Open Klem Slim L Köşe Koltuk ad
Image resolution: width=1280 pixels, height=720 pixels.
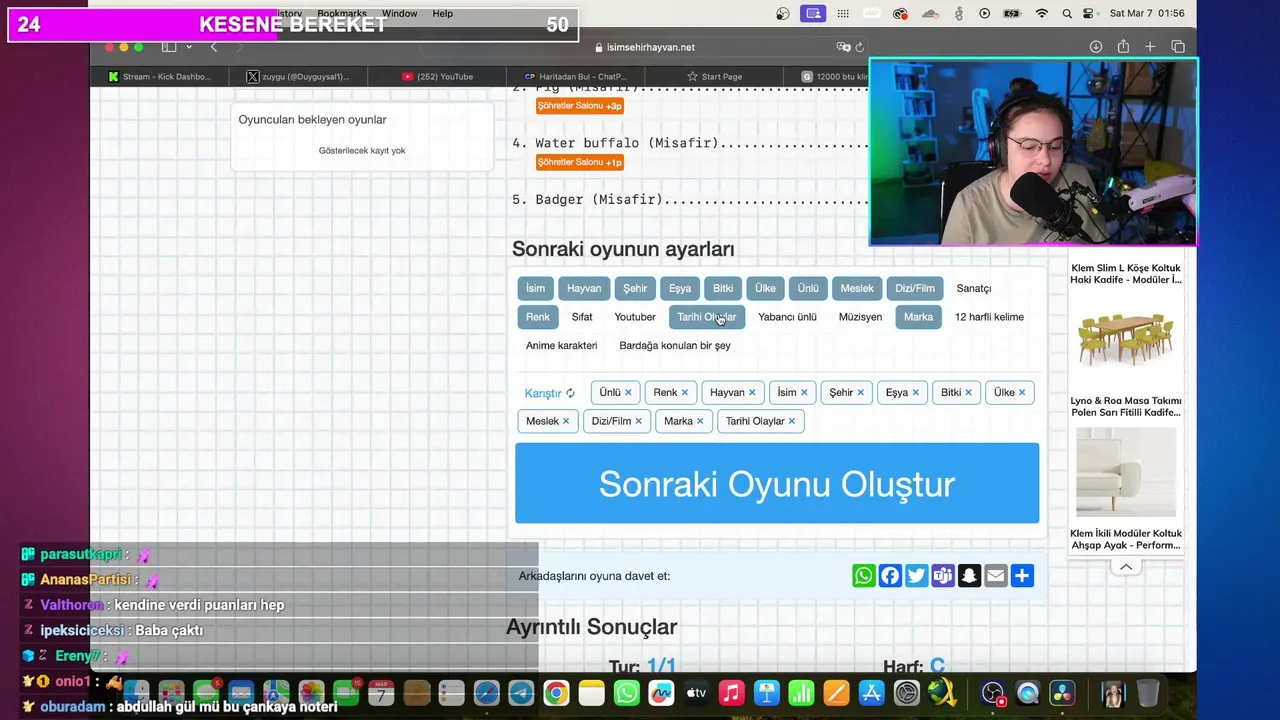tap(1126, 274)
